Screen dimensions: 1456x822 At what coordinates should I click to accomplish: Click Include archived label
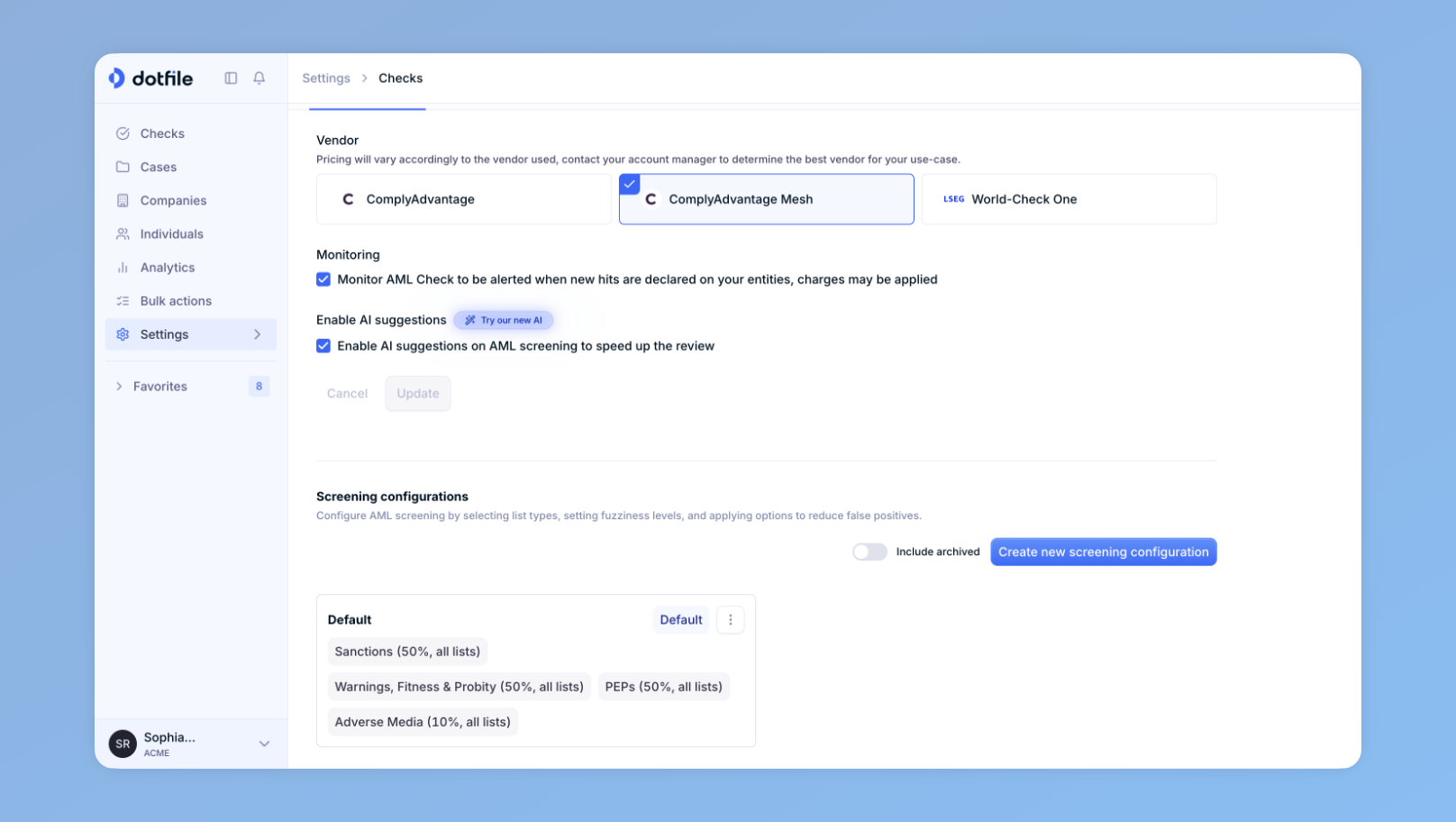938,552
